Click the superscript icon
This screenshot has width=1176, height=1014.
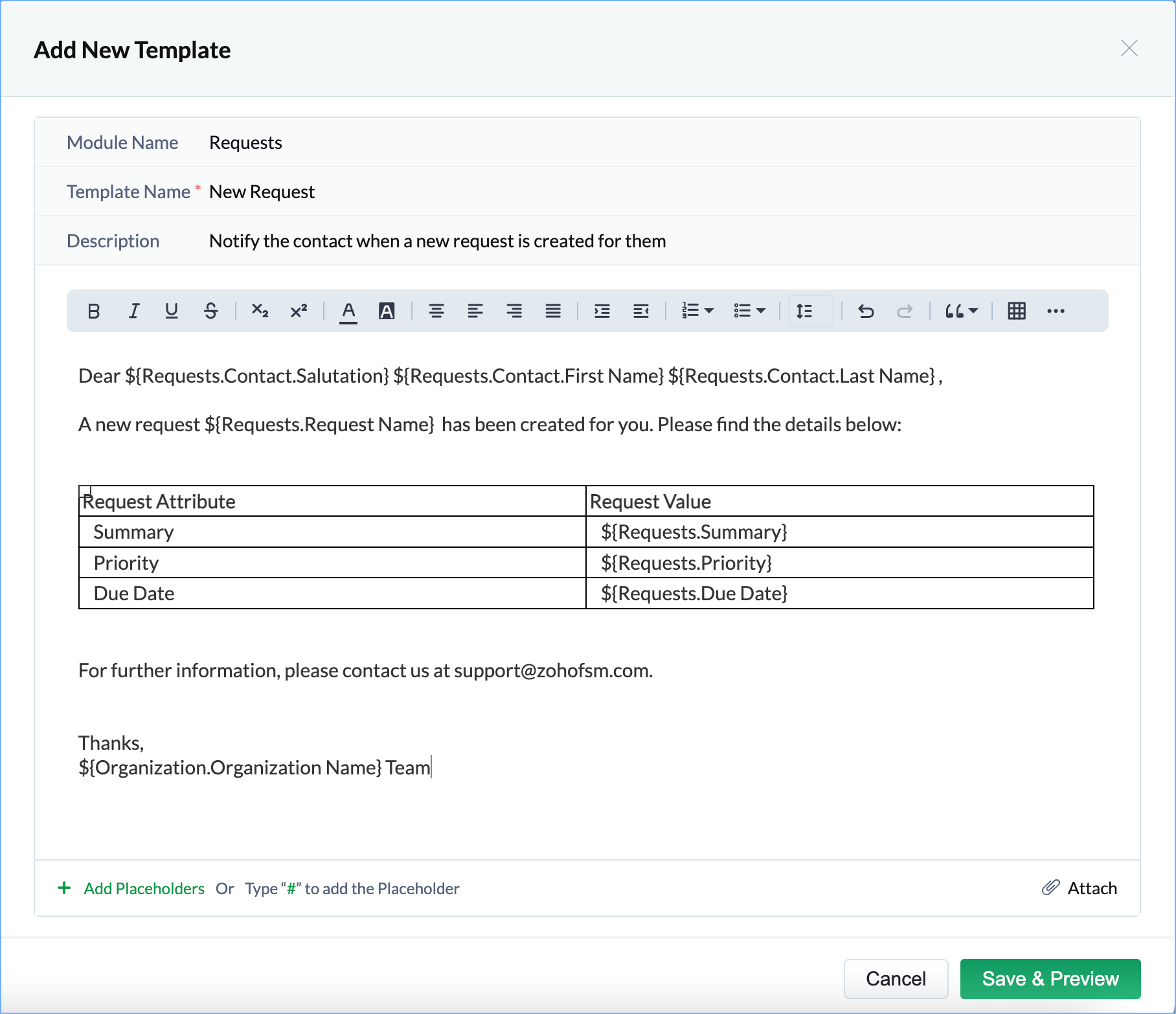tap(299, 311)
